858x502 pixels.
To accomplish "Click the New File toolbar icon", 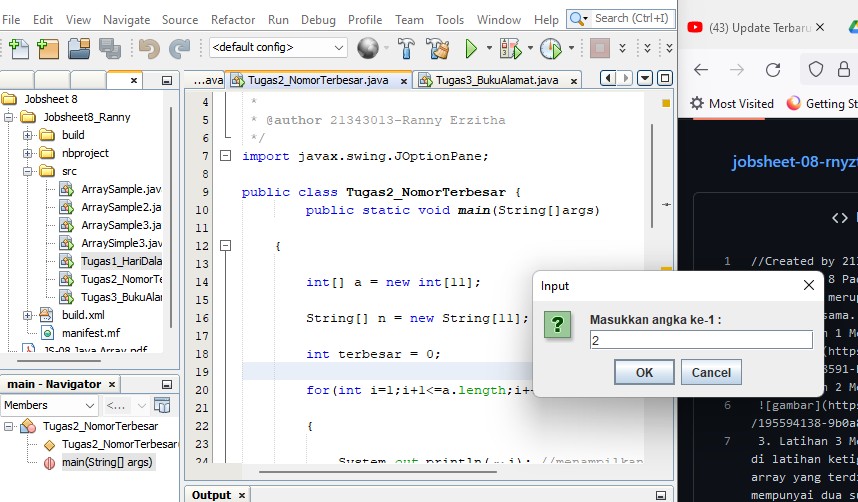I will coord(19,48).
